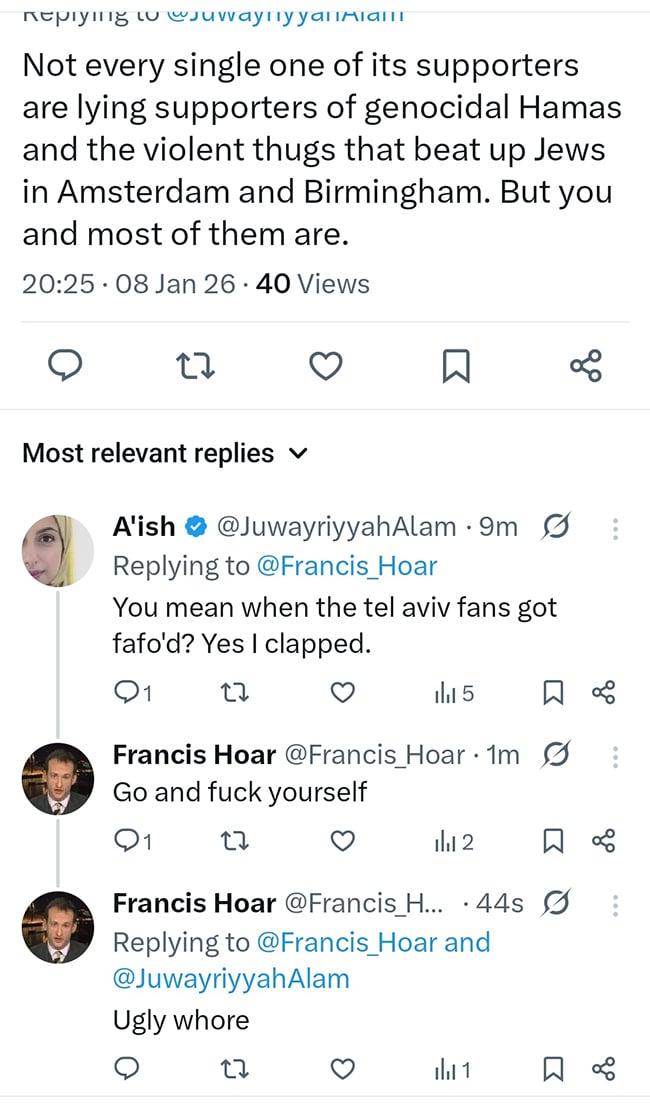
Task: Open Francis Hoar's avatar on last reply
Action: point(58,927)
